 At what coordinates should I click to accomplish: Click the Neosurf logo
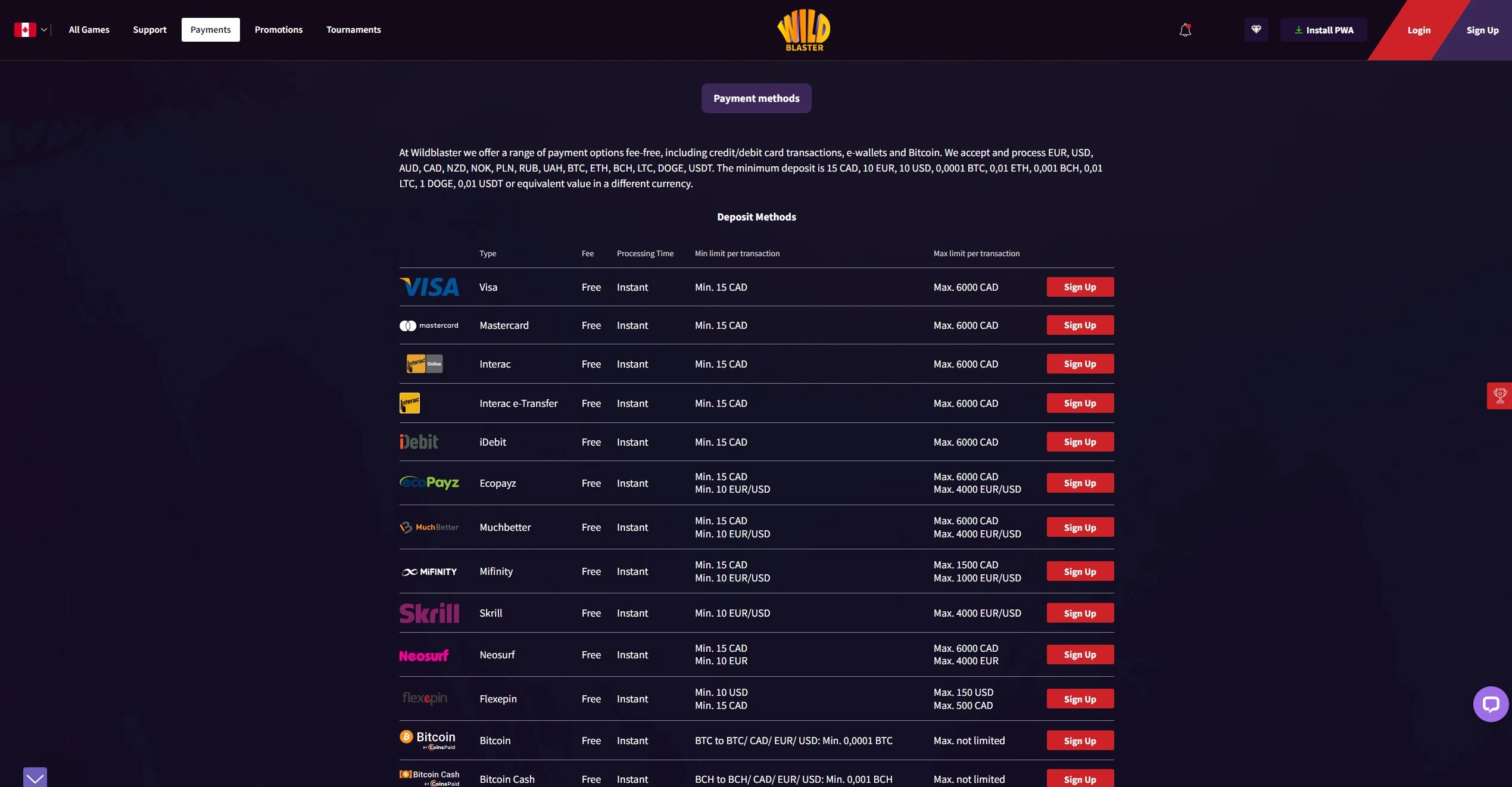(424, 655)
